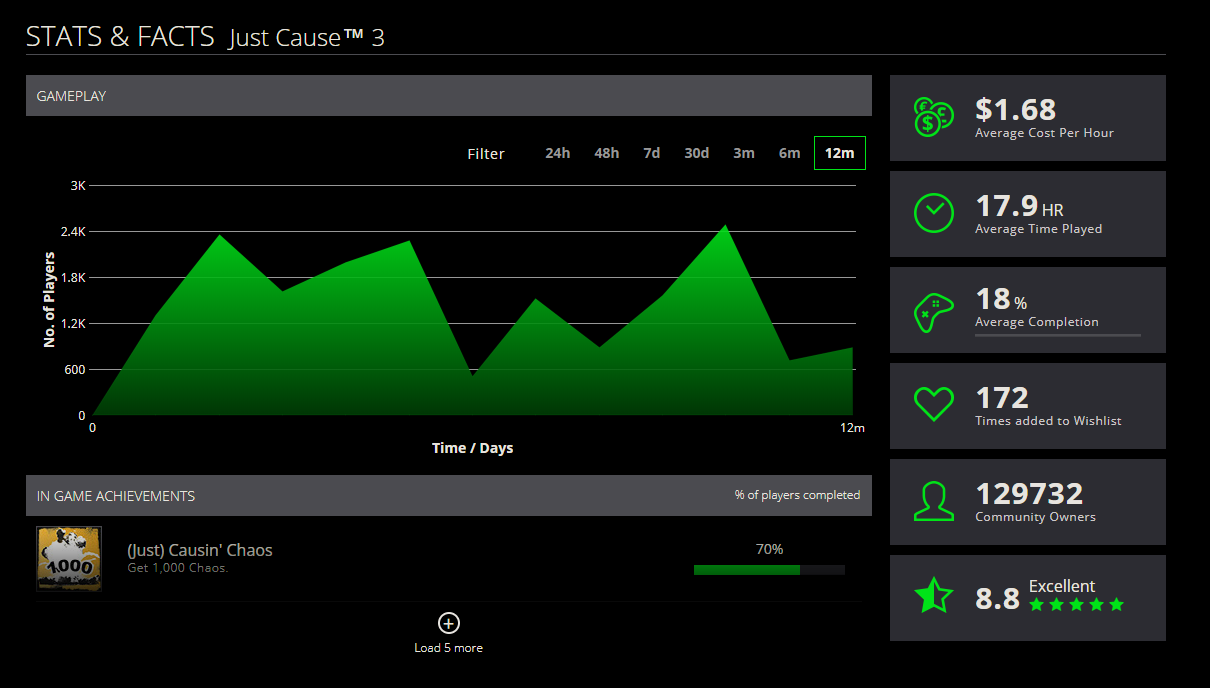Click the plus circle Load more icon
The height and width of the screenshot is (688, 1210).
click(x=449, y=623)
